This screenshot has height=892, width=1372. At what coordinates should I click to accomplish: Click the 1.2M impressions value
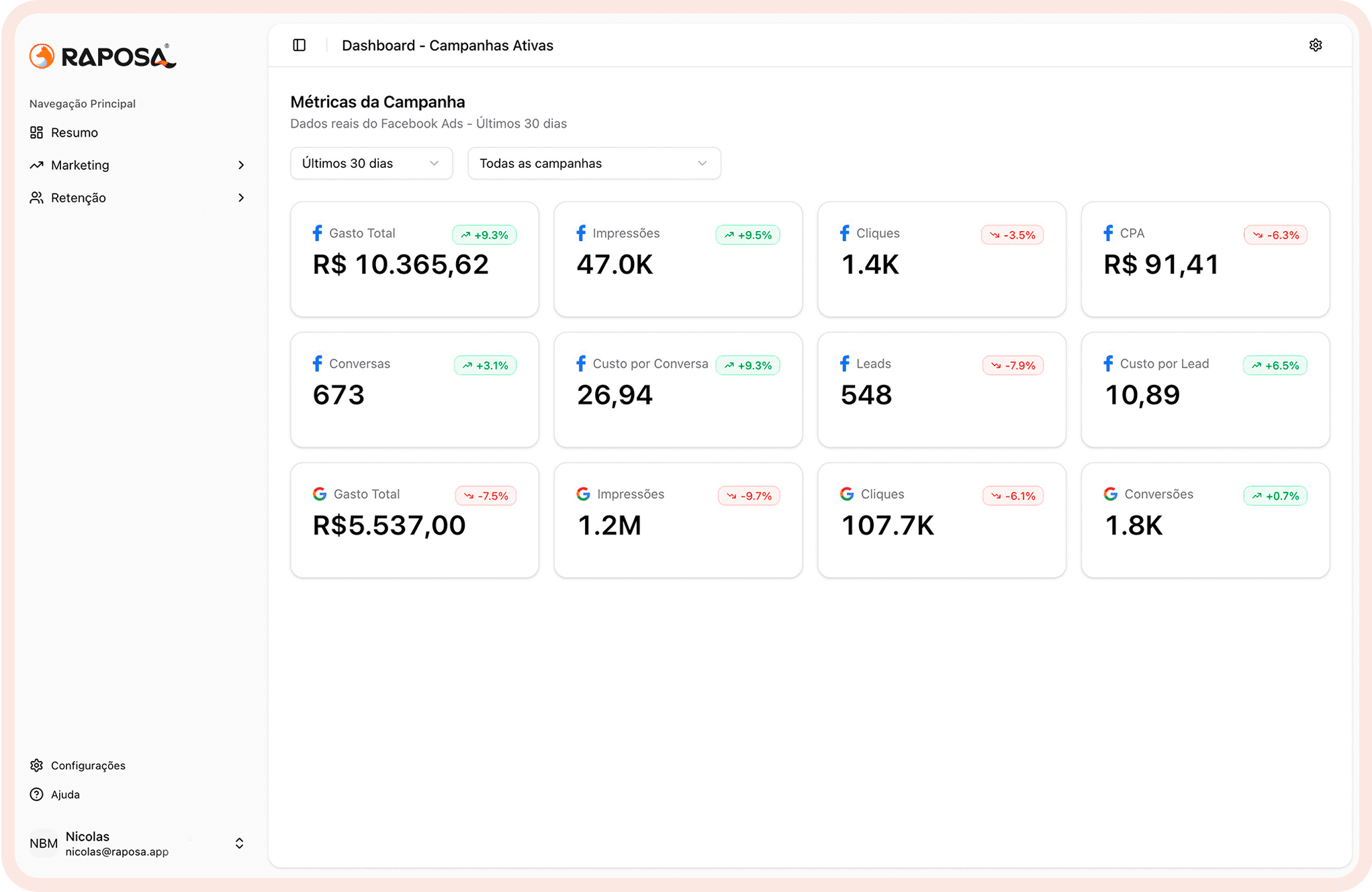609,525
